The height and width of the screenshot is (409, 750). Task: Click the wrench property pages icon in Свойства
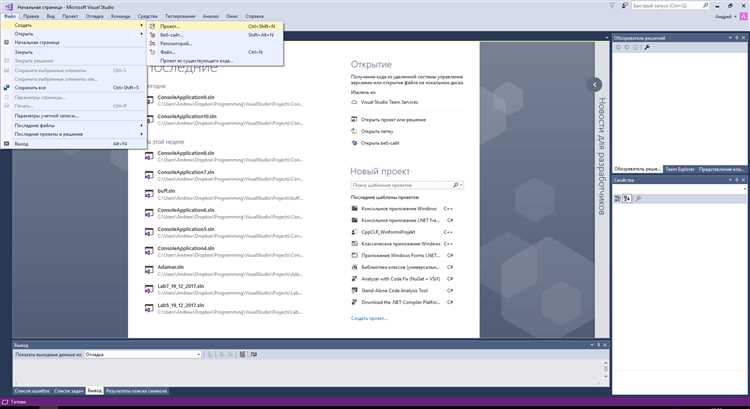coord(638,199)
